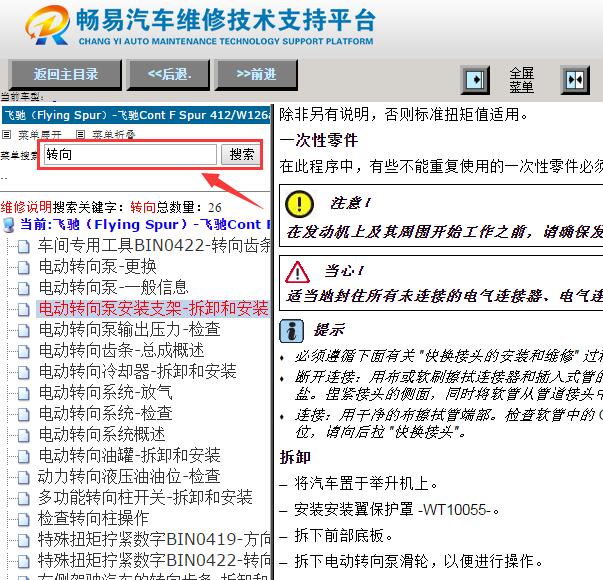Open 电动转向齿条-总成概述 document

(x=122, y=350)
